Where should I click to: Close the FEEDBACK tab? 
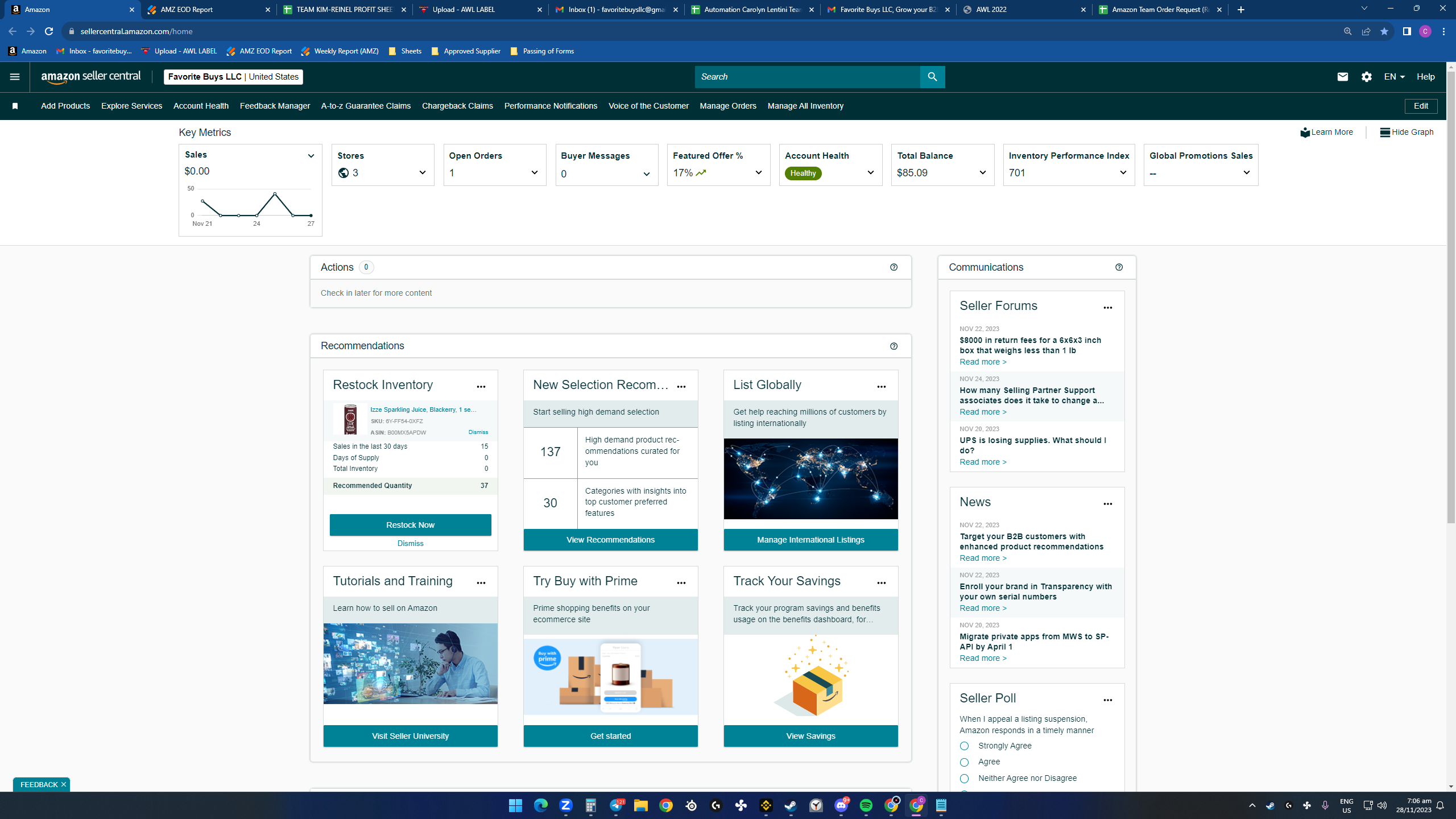64,784
